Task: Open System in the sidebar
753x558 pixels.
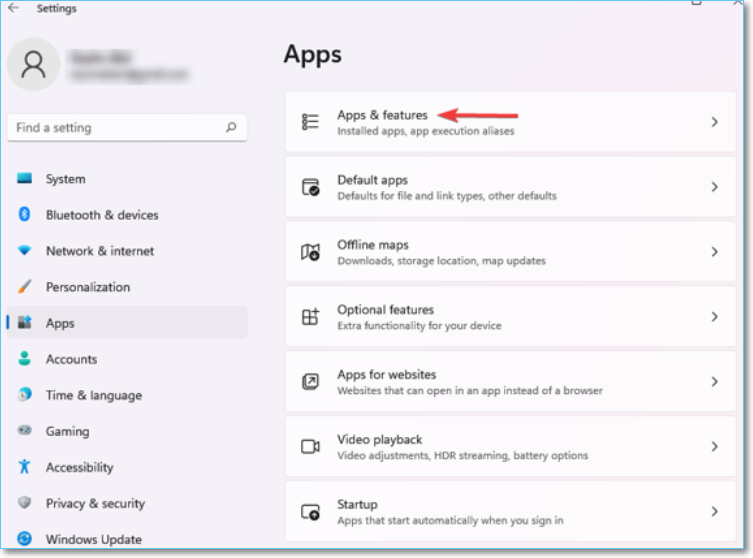Action: click(65, 179)
